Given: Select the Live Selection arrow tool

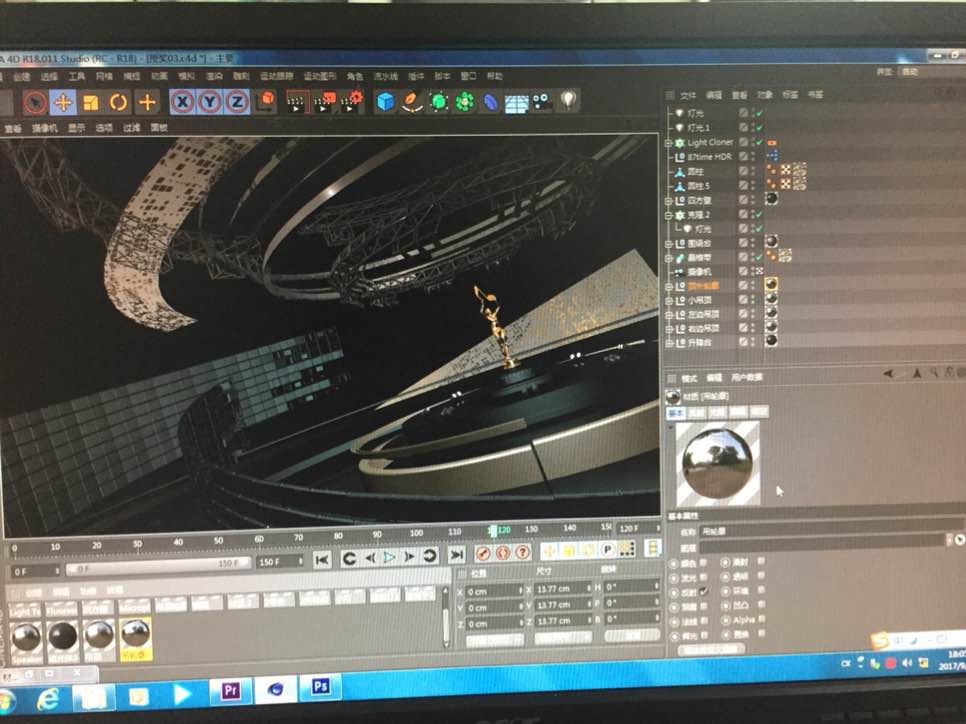Looking at the screenshot, I should [36, 102].
